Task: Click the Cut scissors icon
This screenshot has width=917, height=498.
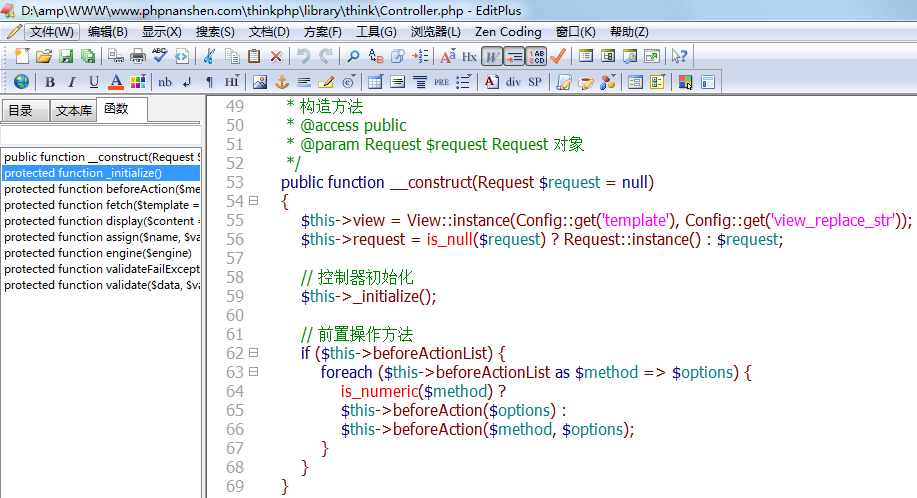Action: 209,56
